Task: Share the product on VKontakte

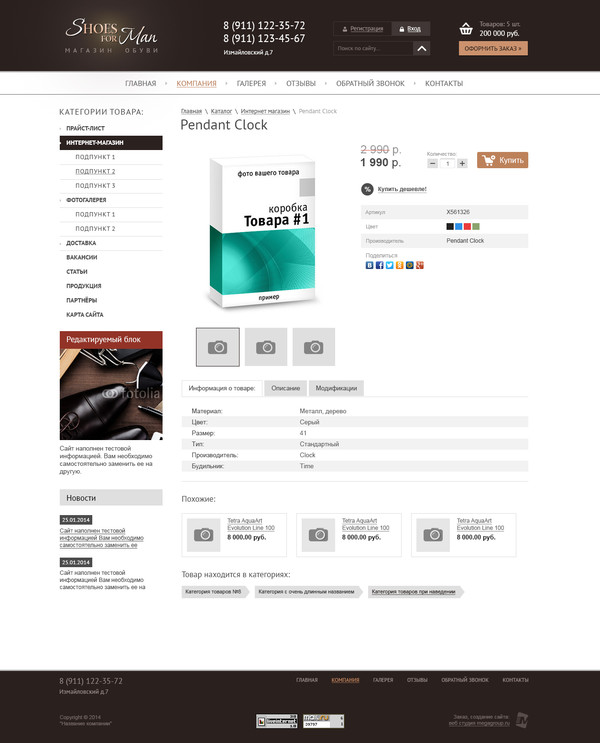Action: [370, 265]
